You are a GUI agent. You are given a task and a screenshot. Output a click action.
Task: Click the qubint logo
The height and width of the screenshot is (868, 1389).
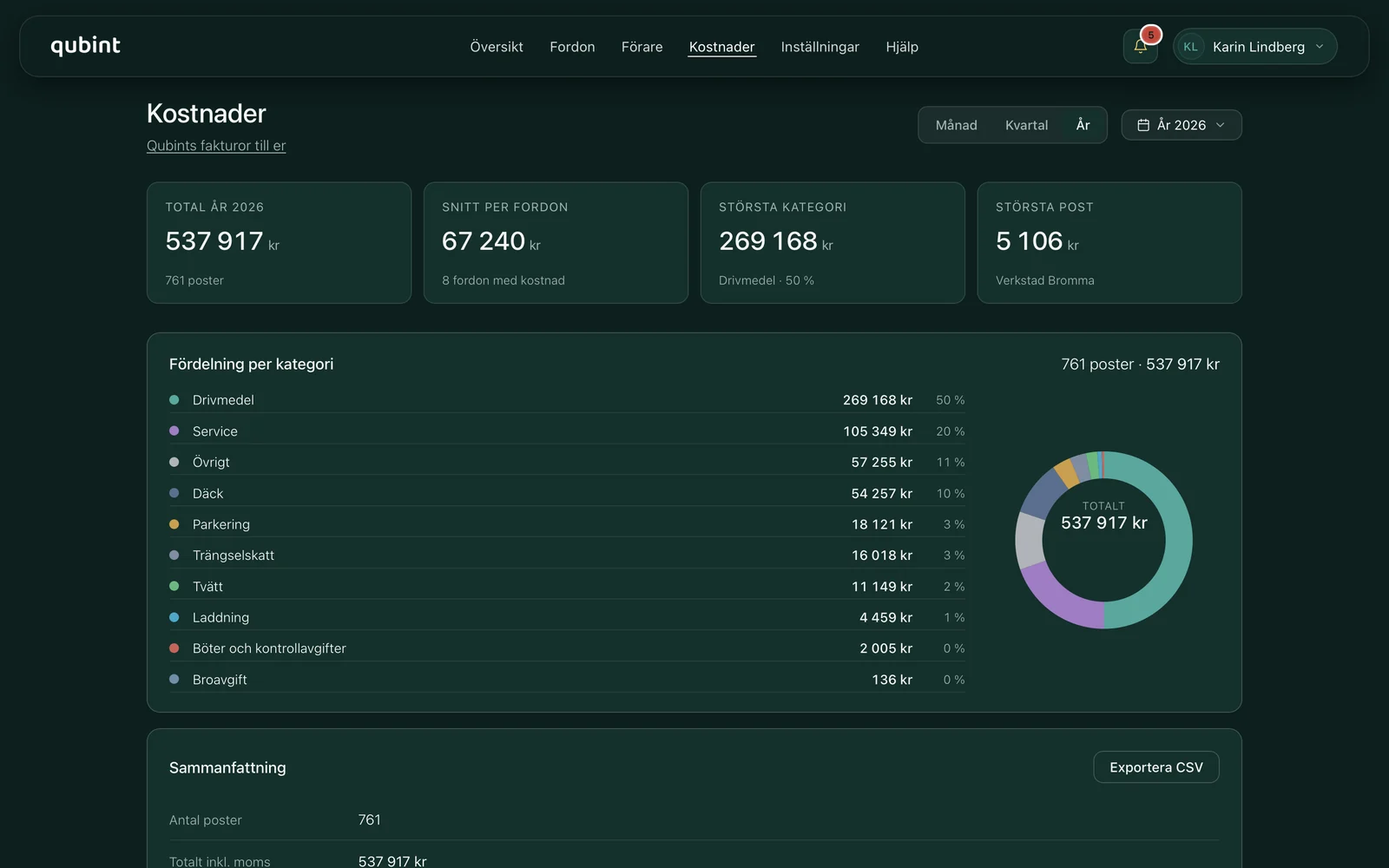pyautogui.click(x=85, y=45)
